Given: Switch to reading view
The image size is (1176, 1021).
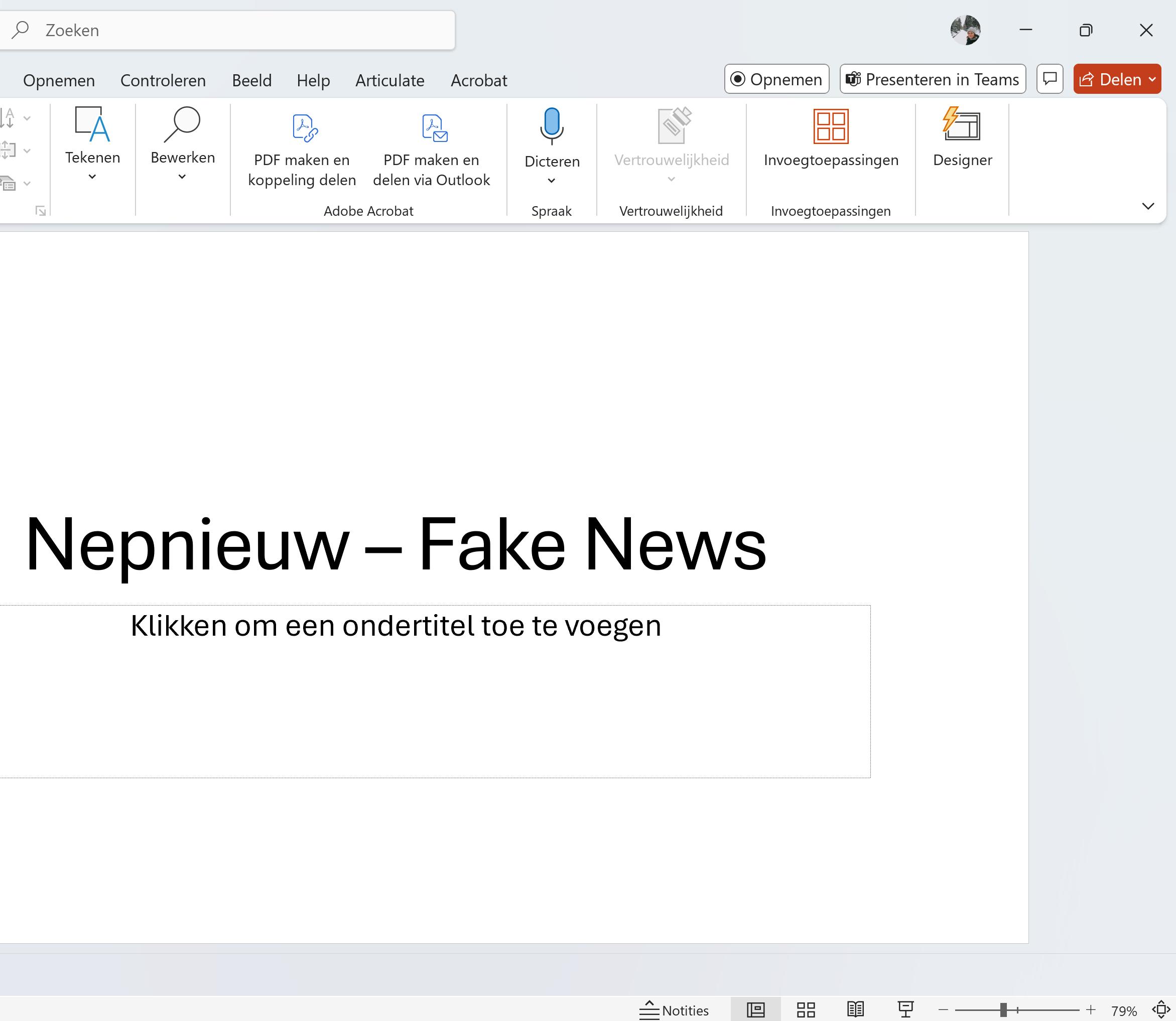Looking at the screenshot, I should point(855,1009).
